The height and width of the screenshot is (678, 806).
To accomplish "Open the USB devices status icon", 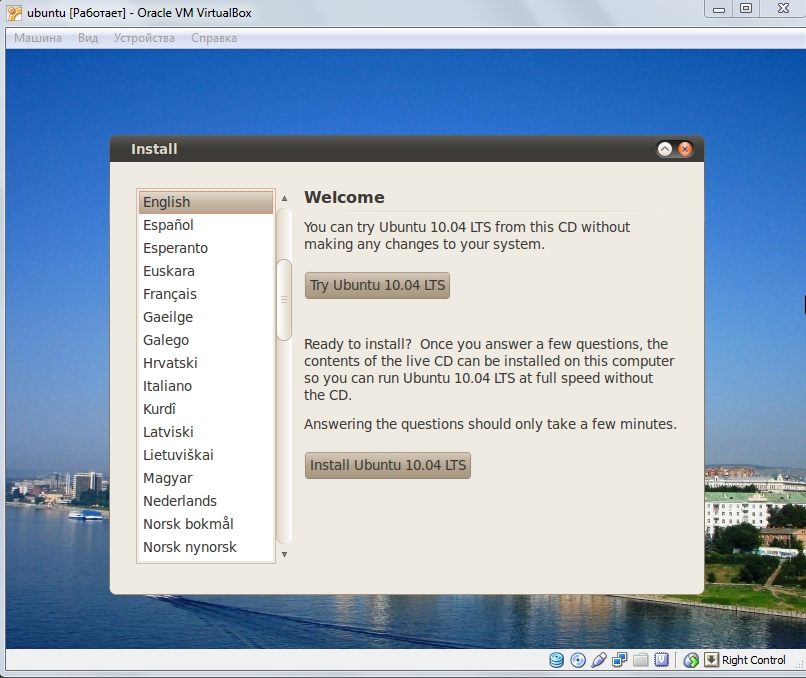I will (x=599, y=660).
